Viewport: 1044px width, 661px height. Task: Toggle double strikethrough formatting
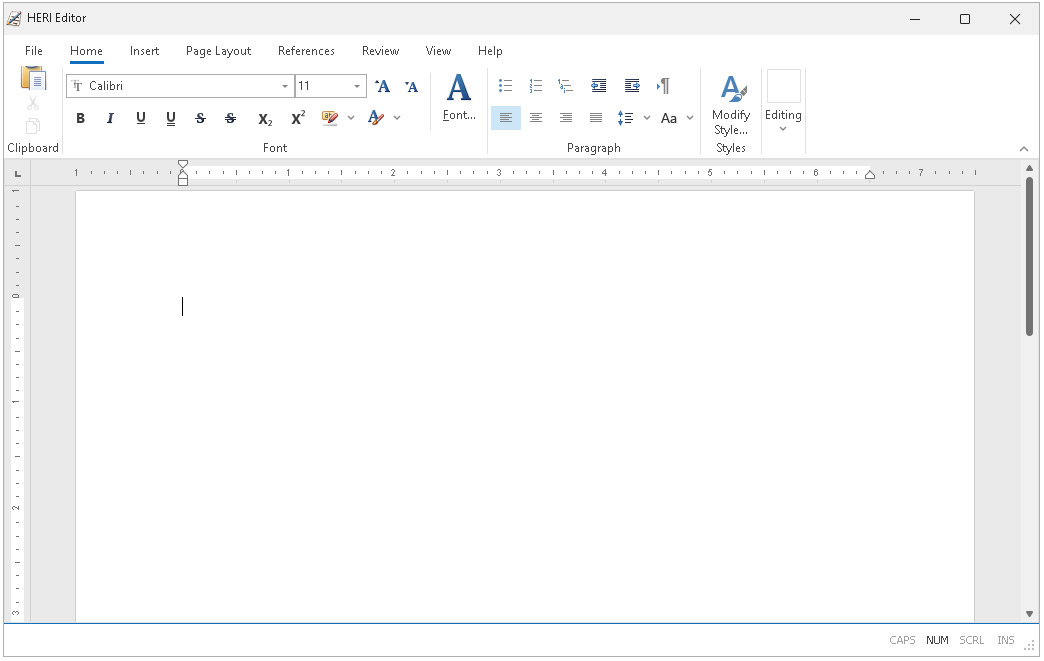230,118
